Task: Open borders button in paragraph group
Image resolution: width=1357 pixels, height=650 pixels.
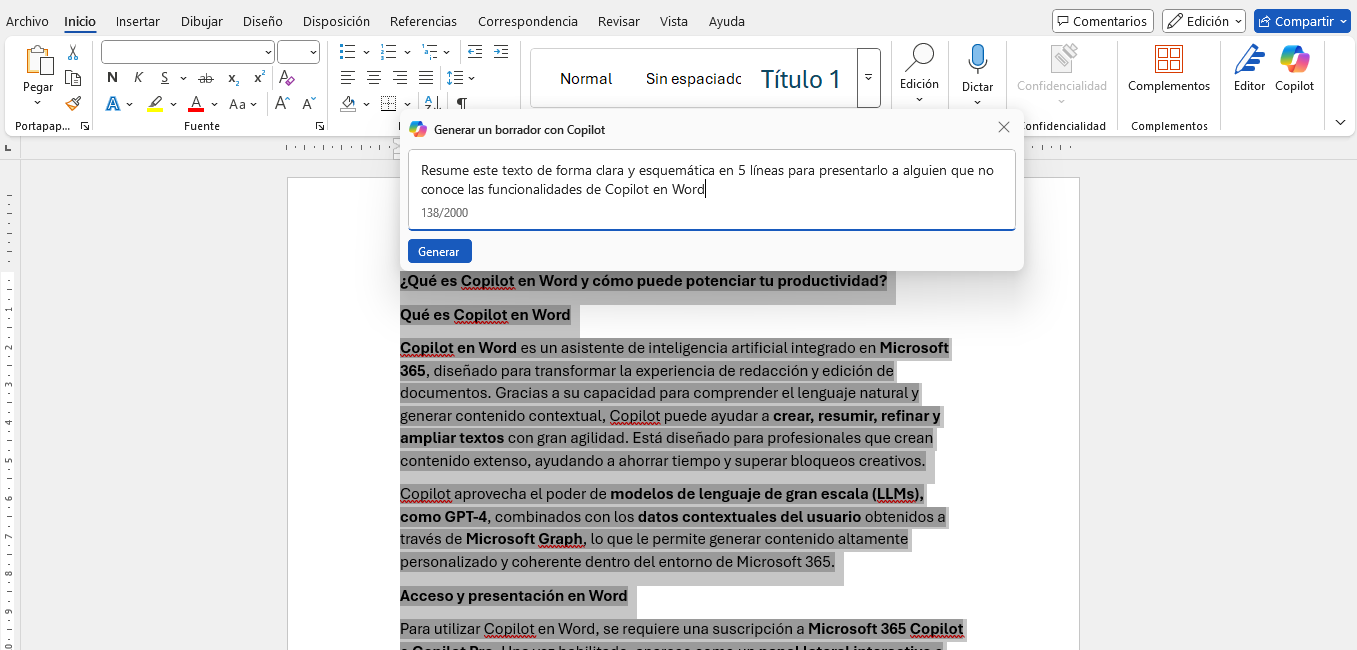Action: pyautogui.click(x=389, y=103)
